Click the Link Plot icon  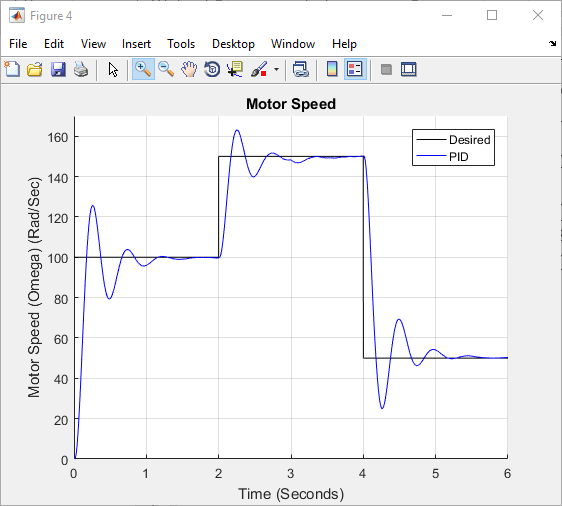(301, 69)
